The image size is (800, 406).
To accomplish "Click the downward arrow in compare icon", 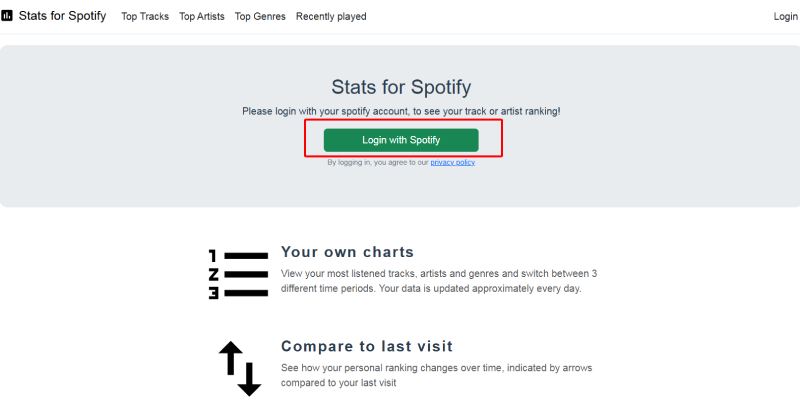I will [x=249, y=375].
